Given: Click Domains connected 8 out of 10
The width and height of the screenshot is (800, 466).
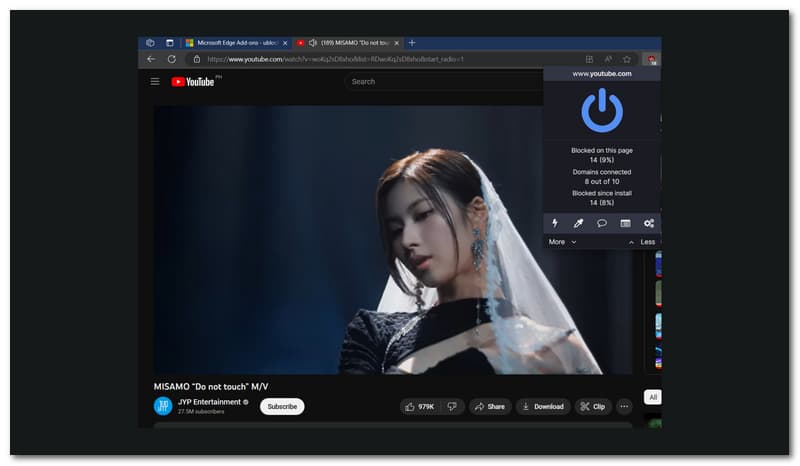Looking at the screenshot, I should pos(602,177).
